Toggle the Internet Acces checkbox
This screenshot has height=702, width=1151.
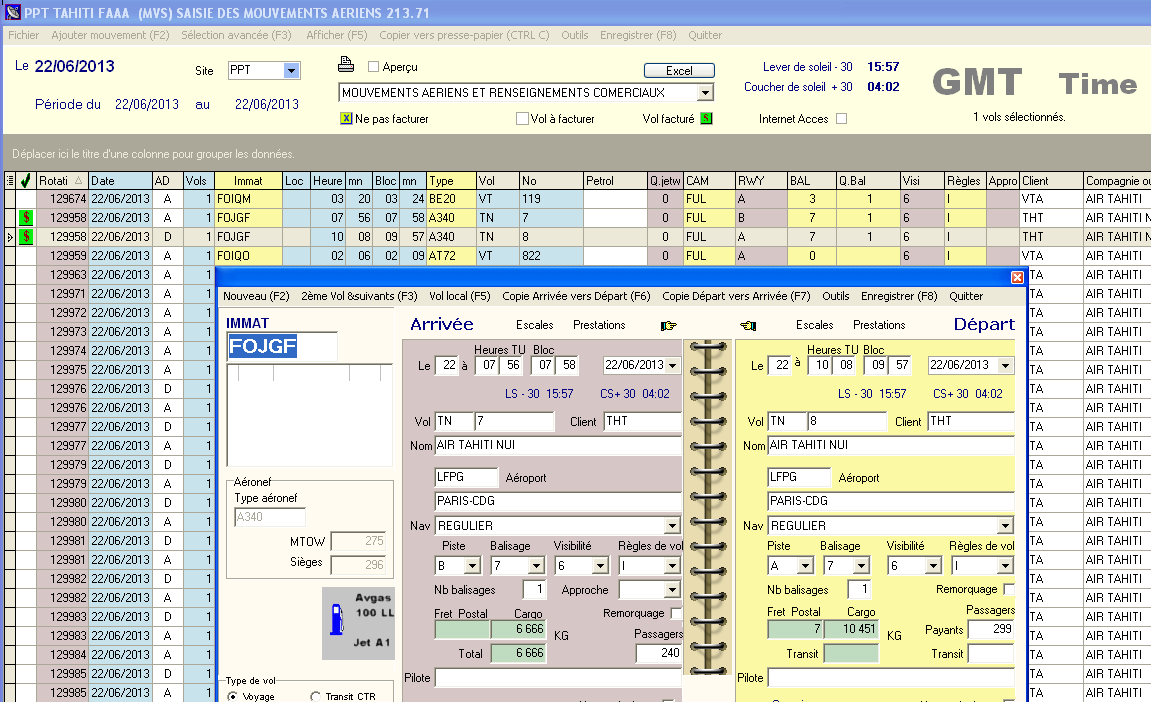pos(841,119)
